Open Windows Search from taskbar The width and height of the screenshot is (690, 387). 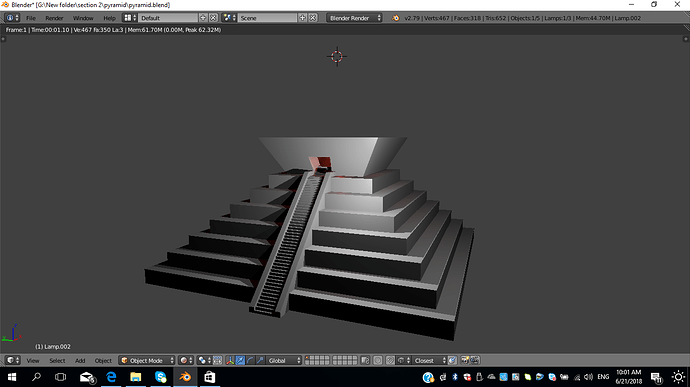click(36, 377)
